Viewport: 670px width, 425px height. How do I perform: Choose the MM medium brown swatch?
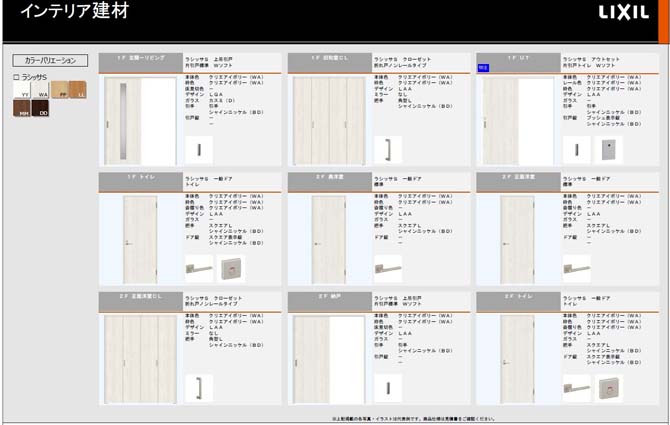click(x=21, y=108)
